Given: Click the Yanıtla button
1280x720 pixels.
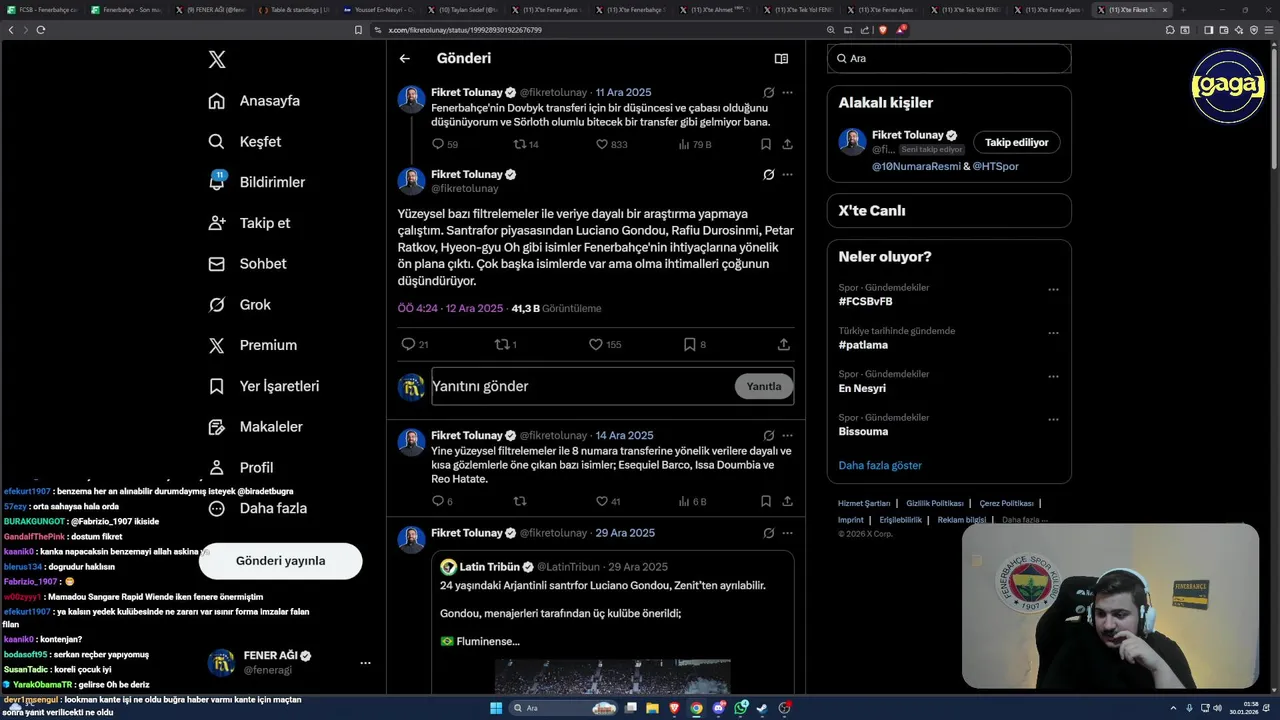Looking at the screenshot, I should [x=764, y=386].
